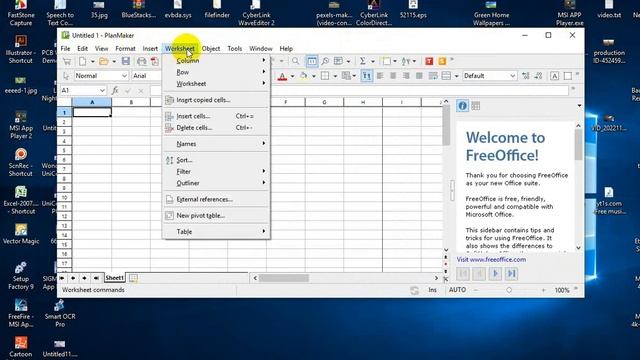
Task: Open the Arial font name dropdown
Action: click(x=147, y=76)
